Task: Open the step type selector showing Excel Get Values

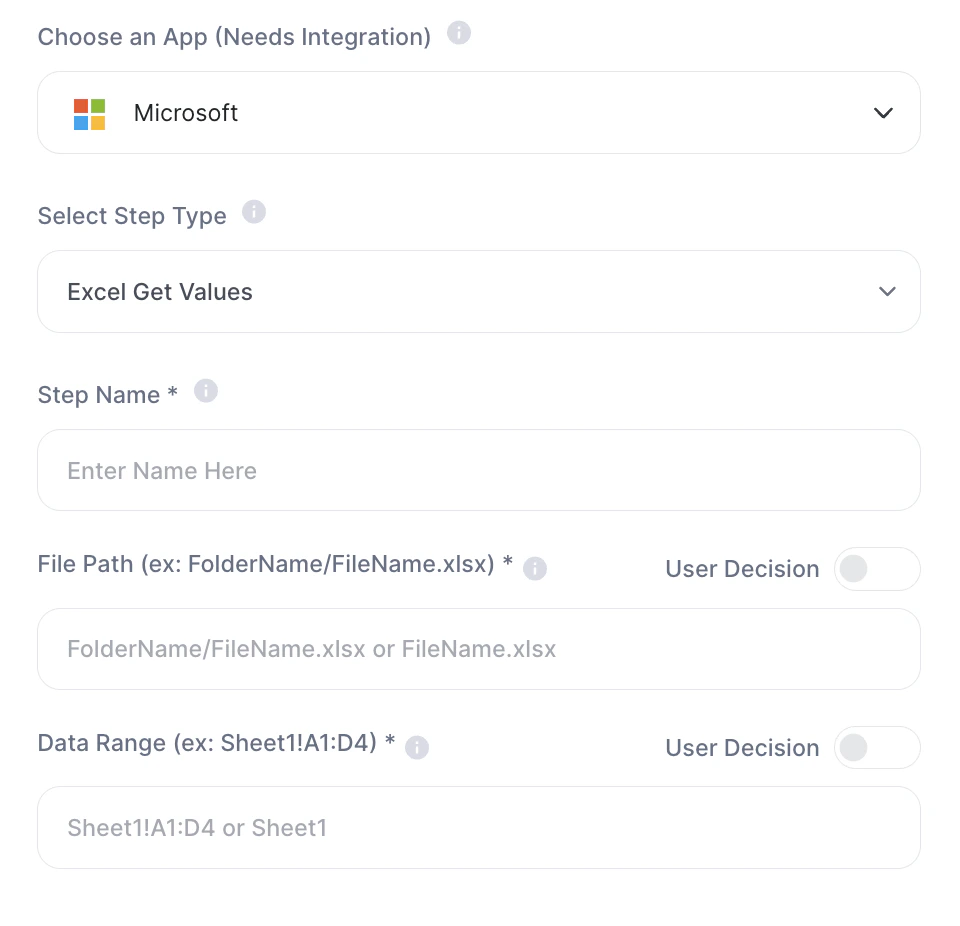Action: click(478, 292)
